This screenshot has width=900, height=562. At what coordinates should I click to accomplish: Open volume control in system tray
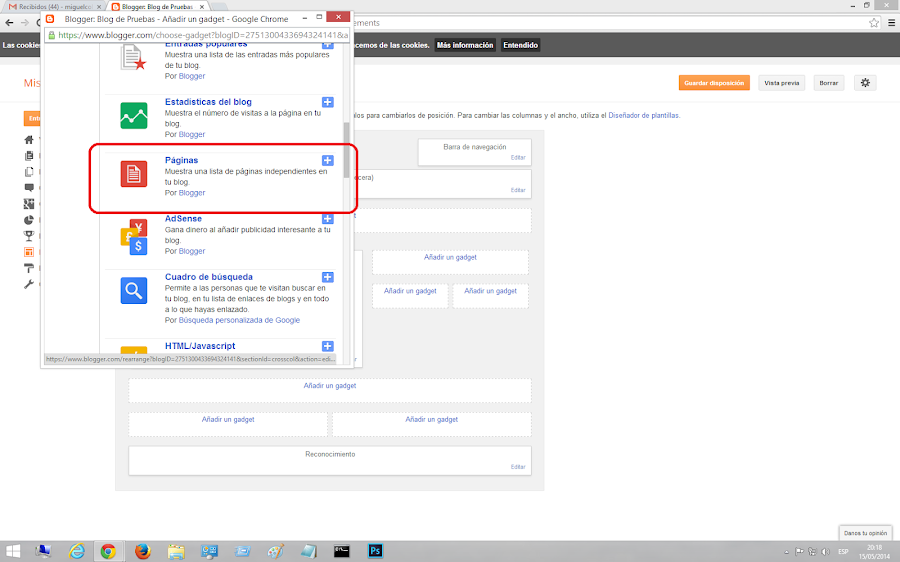[826, 552]
